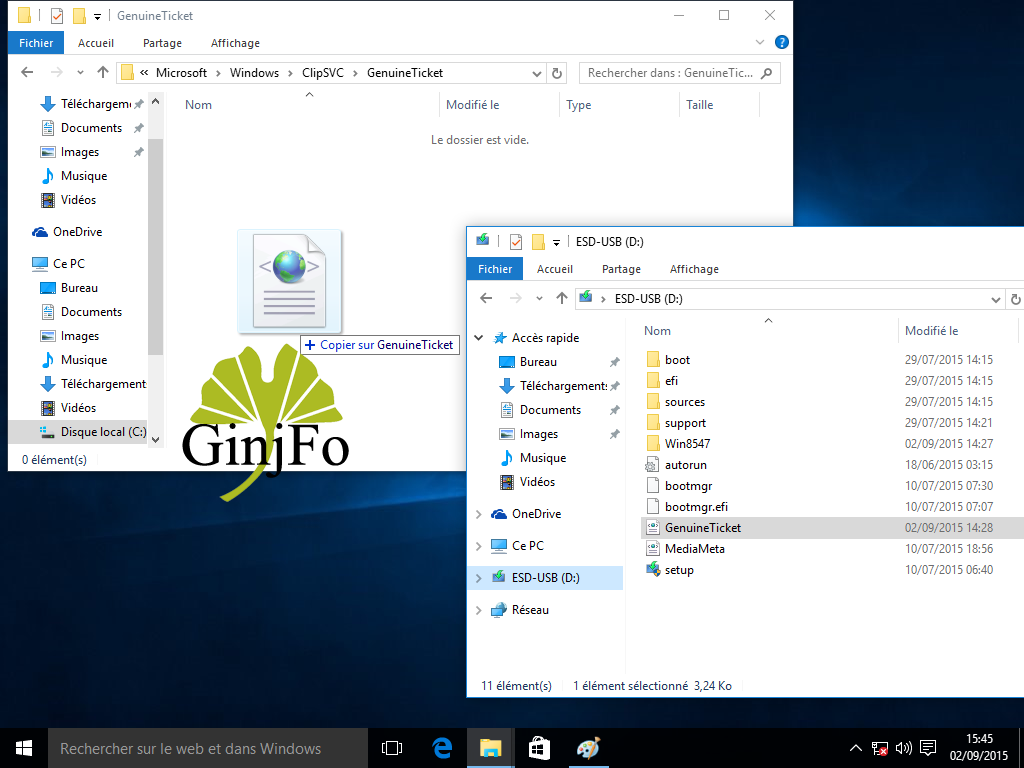Screen dimensions: 1024x768
Task: Open the Paint app on taskbar
Action: [588, 748]
